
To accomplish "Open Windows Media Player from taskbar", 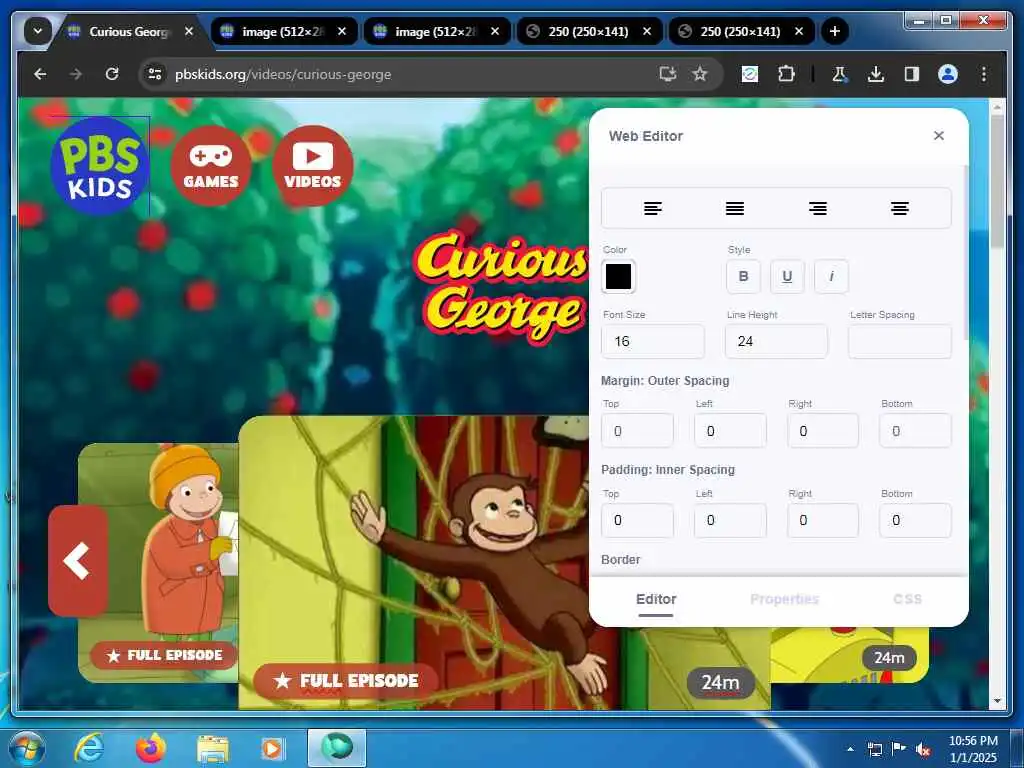I will pos(272,749).
